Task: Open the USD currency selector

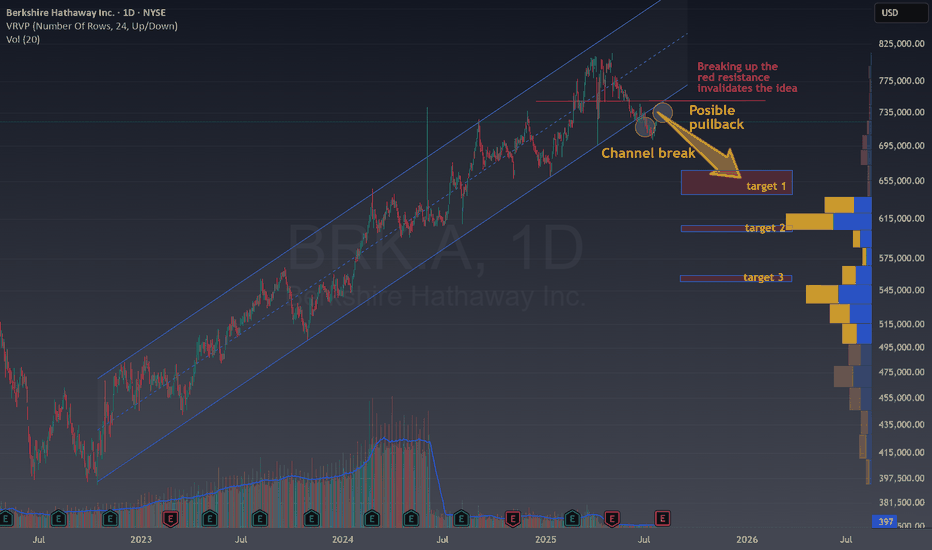Action: [x=900, y=12]
